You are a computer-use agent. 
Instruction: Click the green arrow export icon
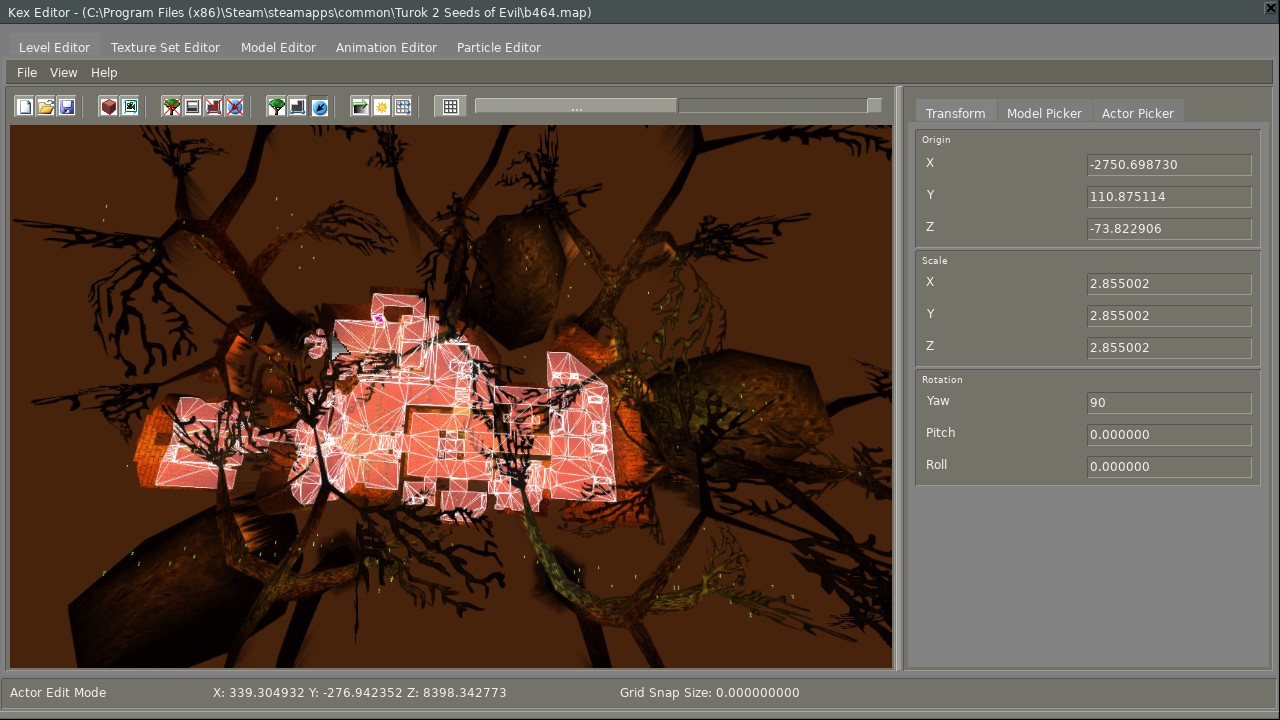[x=361, y=107]
